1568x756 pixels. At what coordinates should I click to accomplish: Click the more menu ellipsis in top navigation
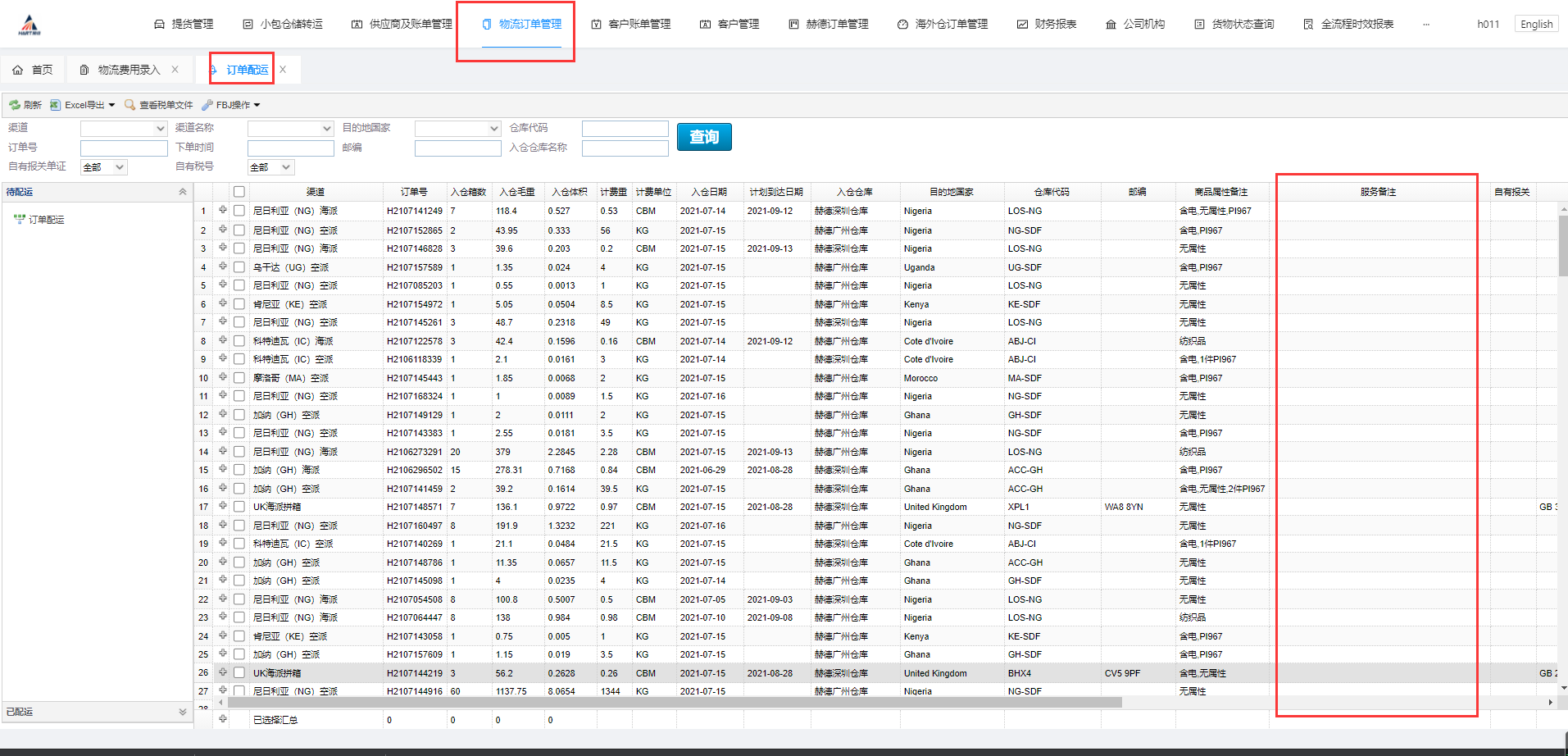tap(1426, 25)
